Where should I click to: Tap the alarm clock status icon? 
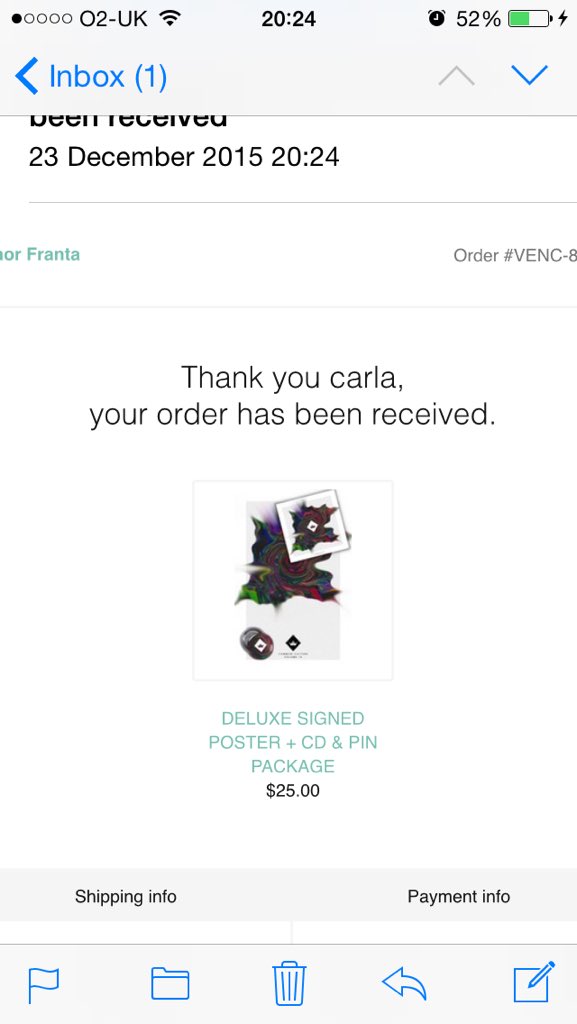pos(437,18)
